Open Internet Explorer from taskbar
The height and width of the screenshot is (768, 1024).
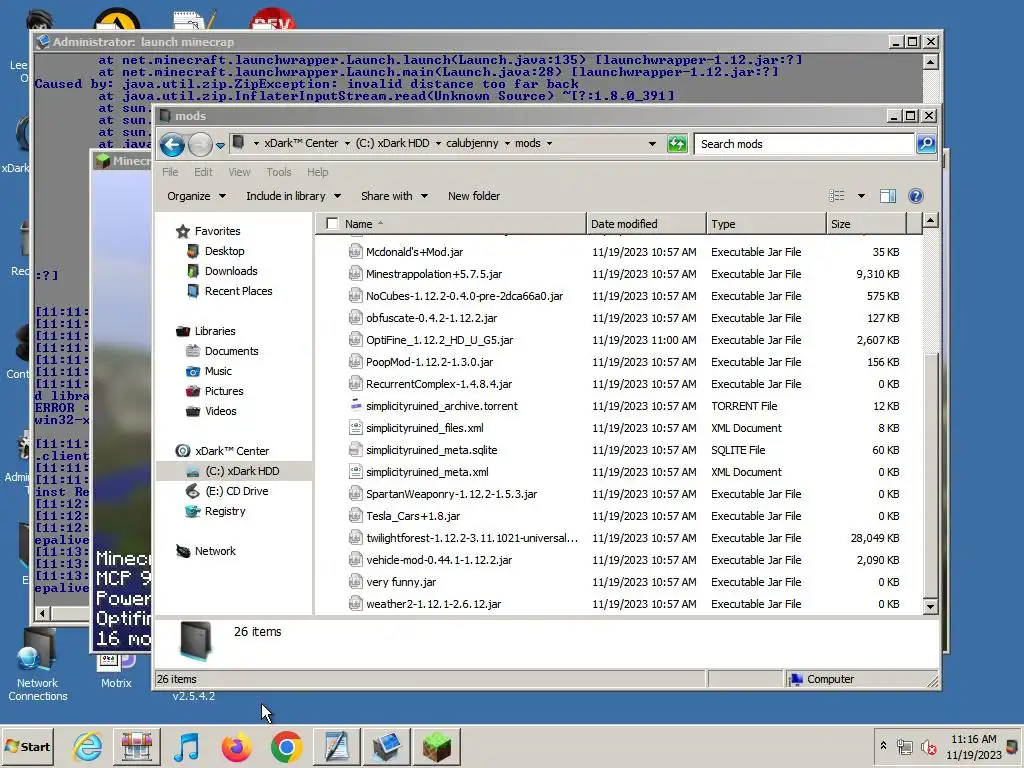click(87, 746)
